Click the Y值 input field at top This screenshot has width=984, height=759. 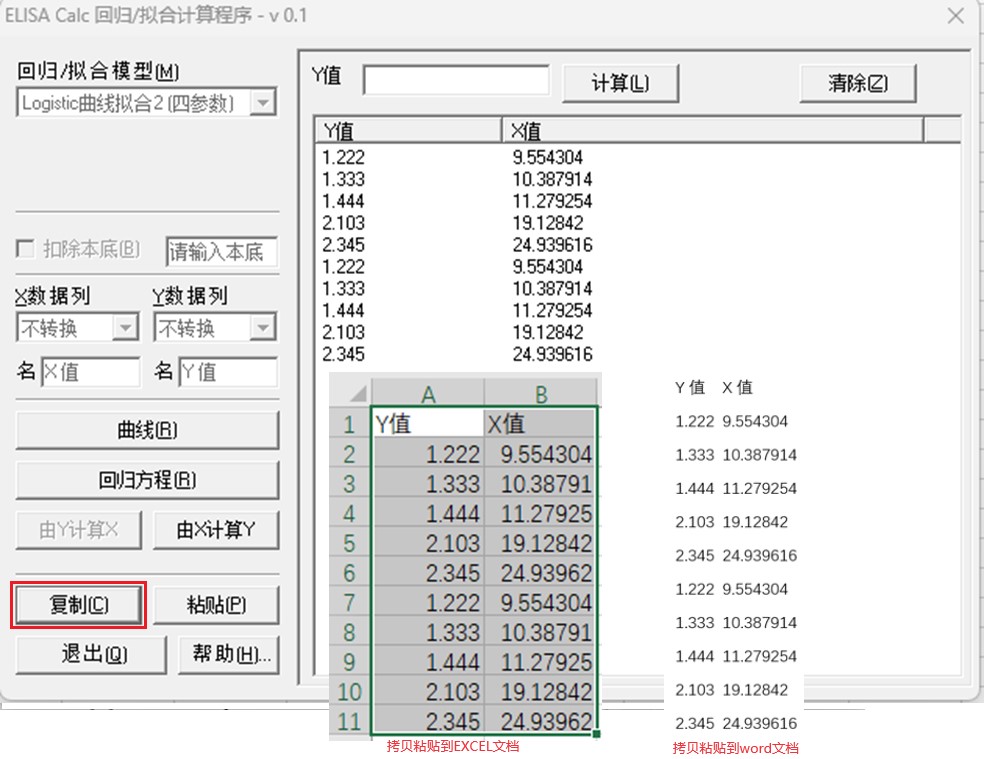[x=456, y=81]
